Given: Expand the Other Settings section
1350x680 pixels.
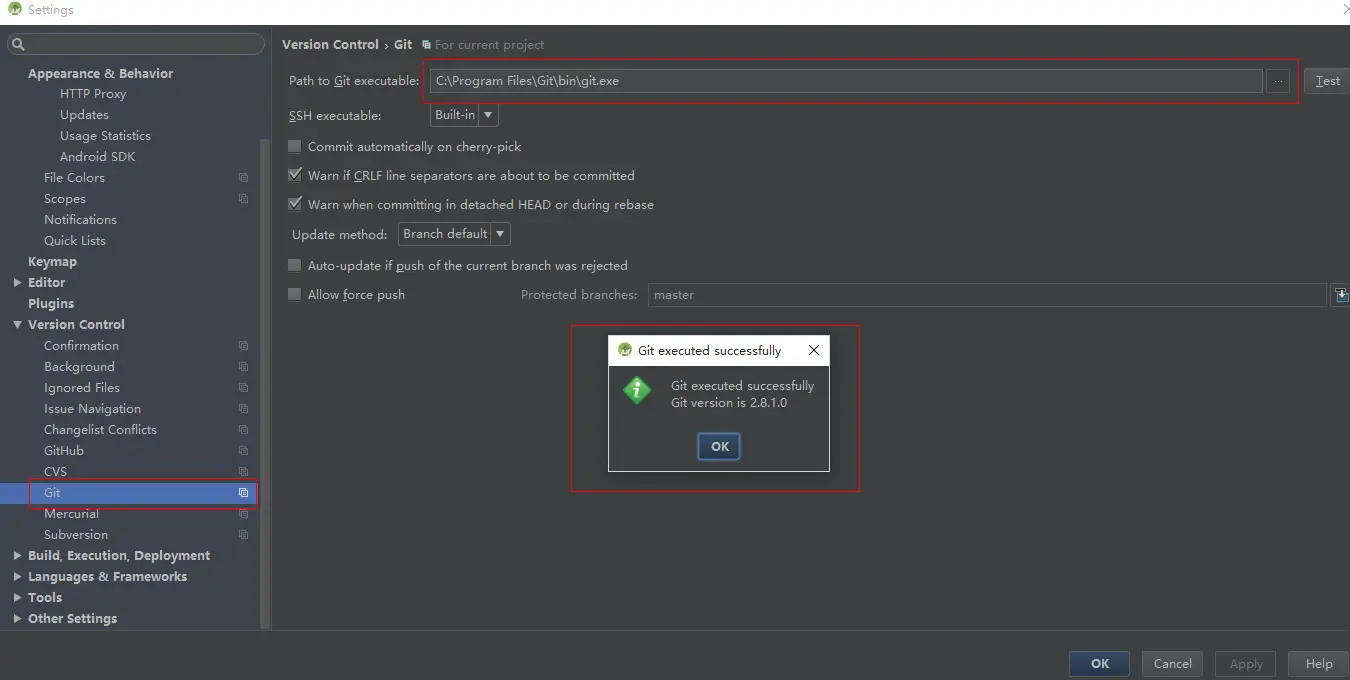Looking at the screenshot, I should point(17,619).
